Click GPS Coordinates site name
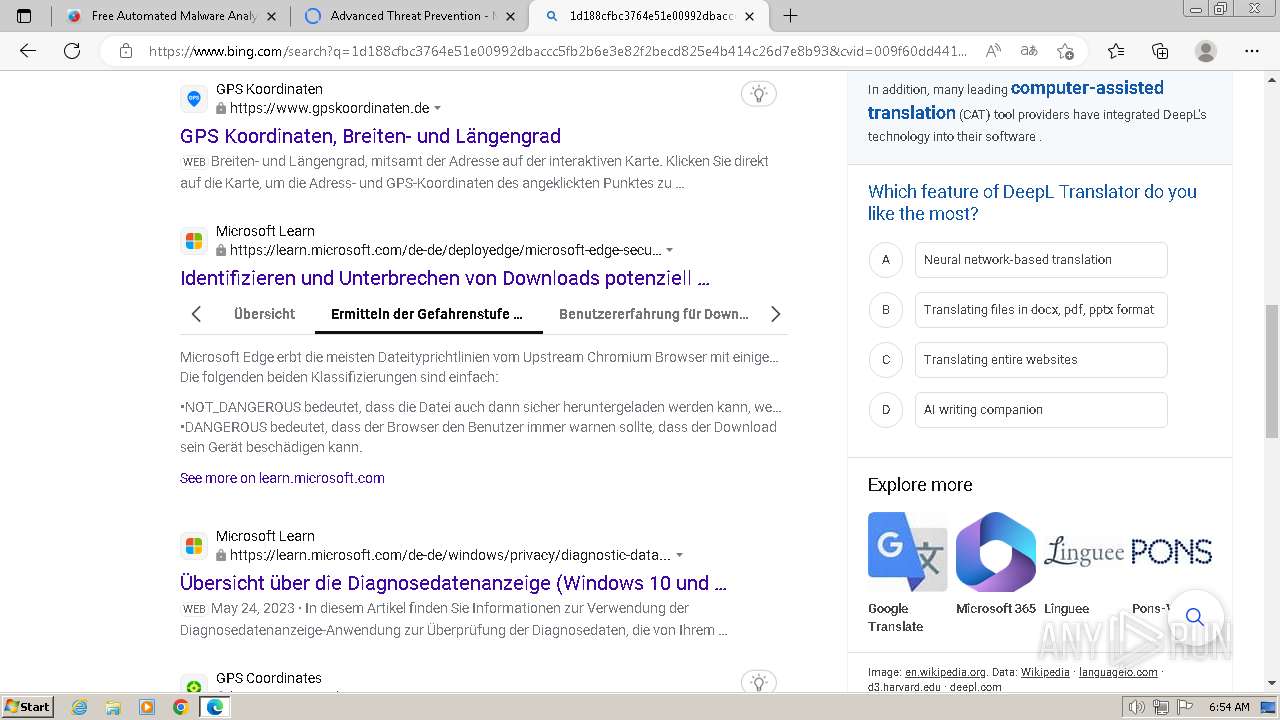The image size is (1280, 720). pos(269,678)
